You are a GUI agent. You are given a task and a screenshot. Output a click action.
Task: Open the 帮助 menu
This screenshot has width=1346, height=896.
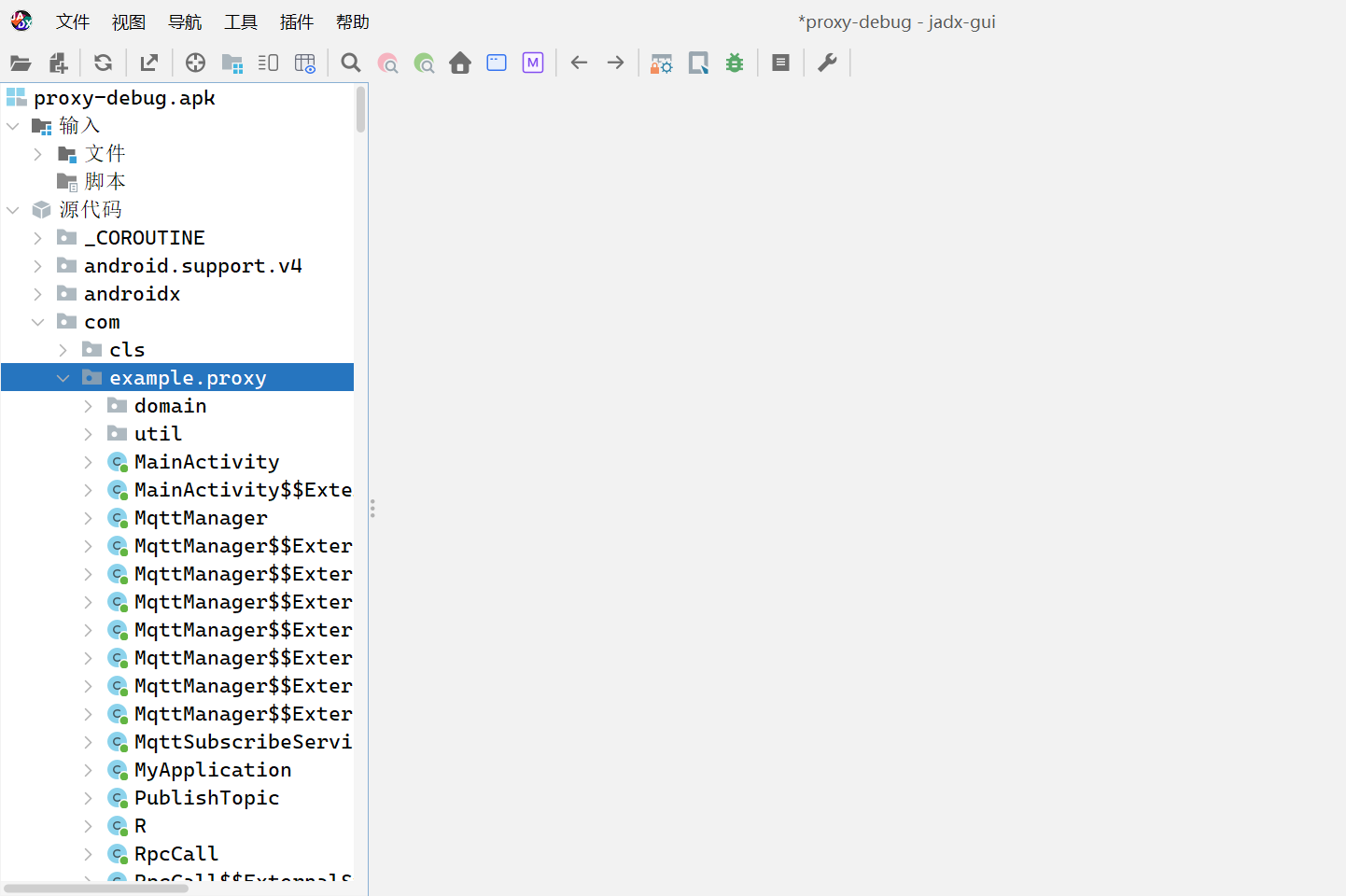point(353,22)
